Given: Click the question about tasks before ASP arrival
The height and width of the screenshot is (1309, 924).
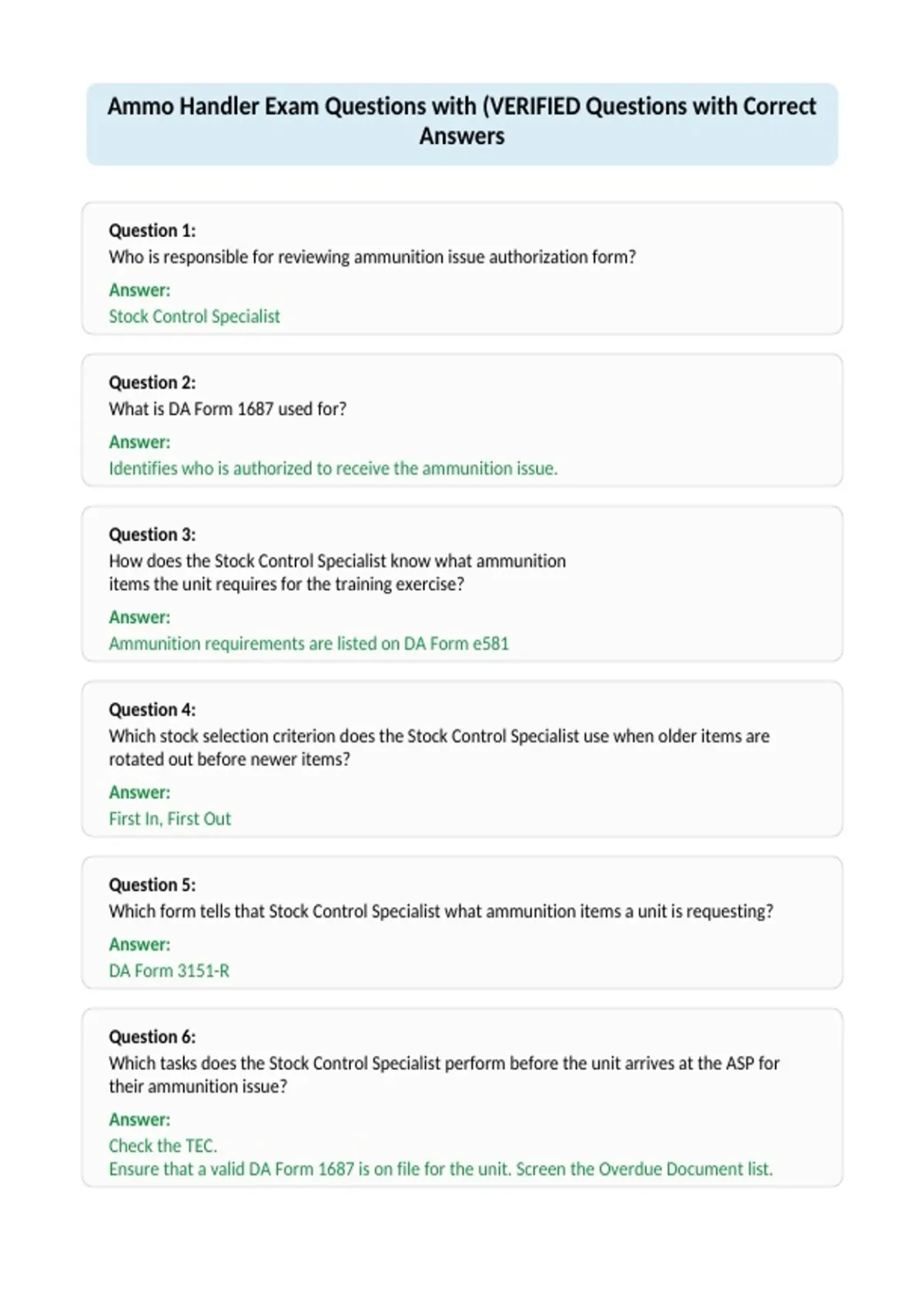Looking at the screenshot, I should (444, 1075).
